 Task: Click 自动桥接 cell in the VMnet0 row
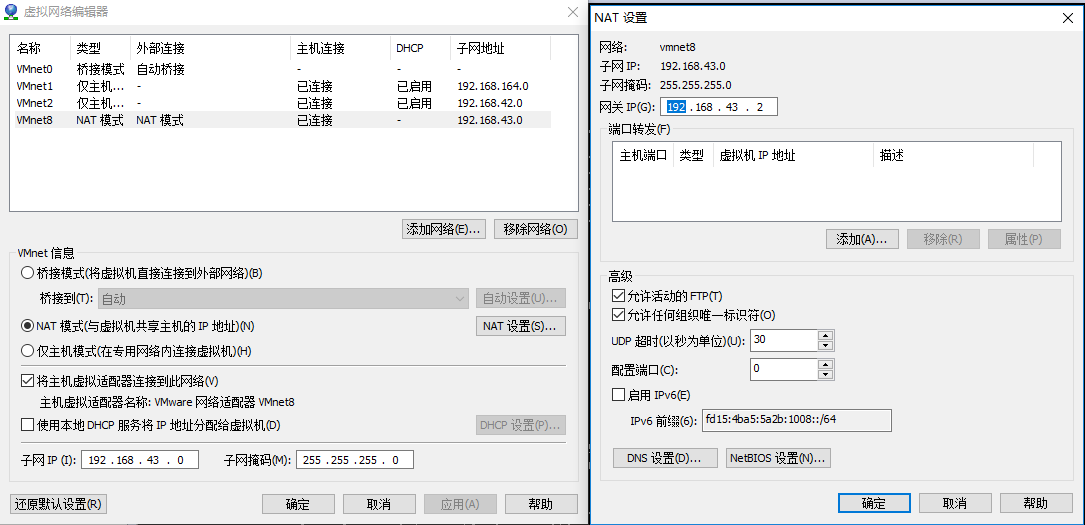tap(161, 69)
